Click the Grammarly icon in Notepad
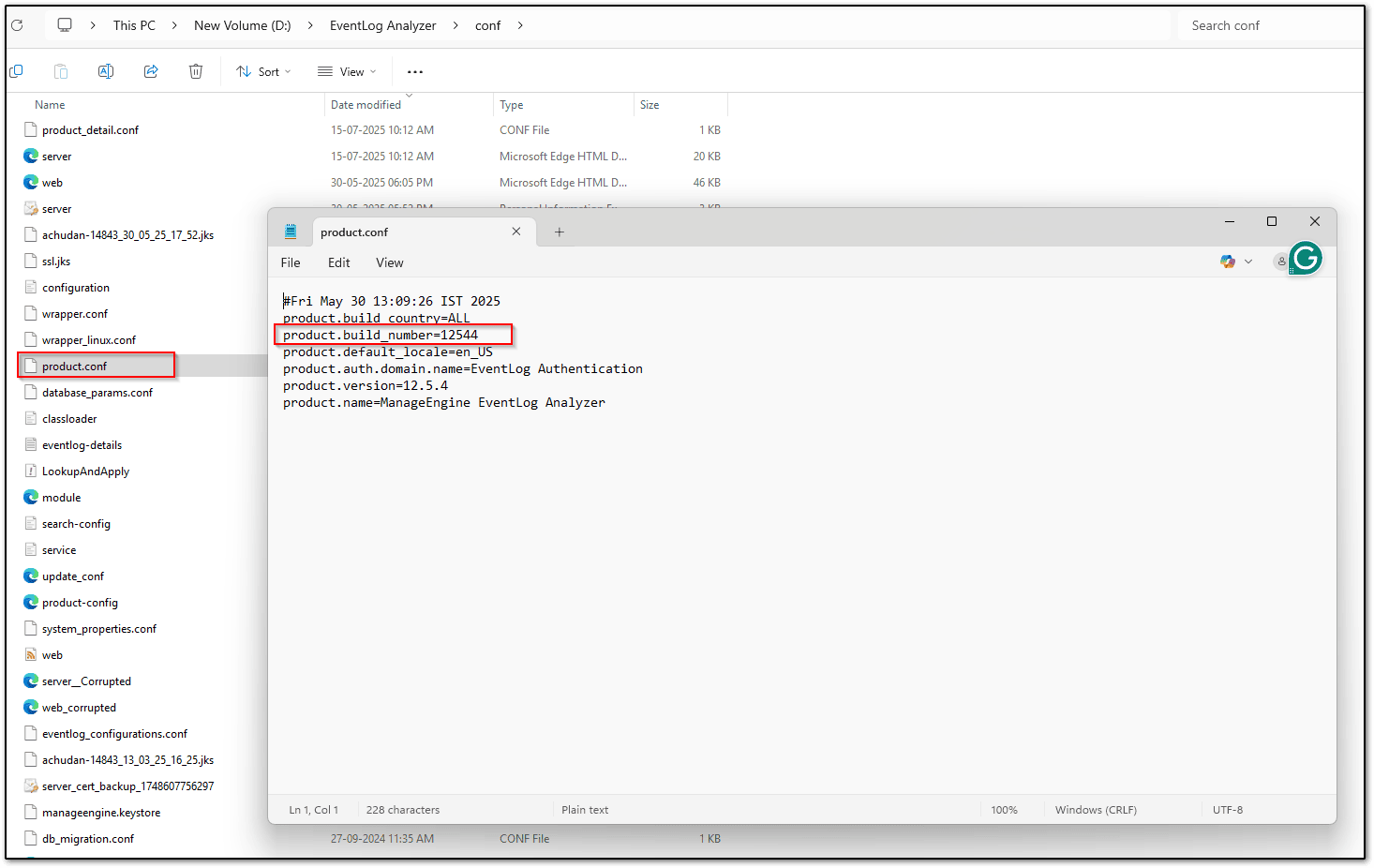Screen dimensions: 1374x868 click(1306, 258)
